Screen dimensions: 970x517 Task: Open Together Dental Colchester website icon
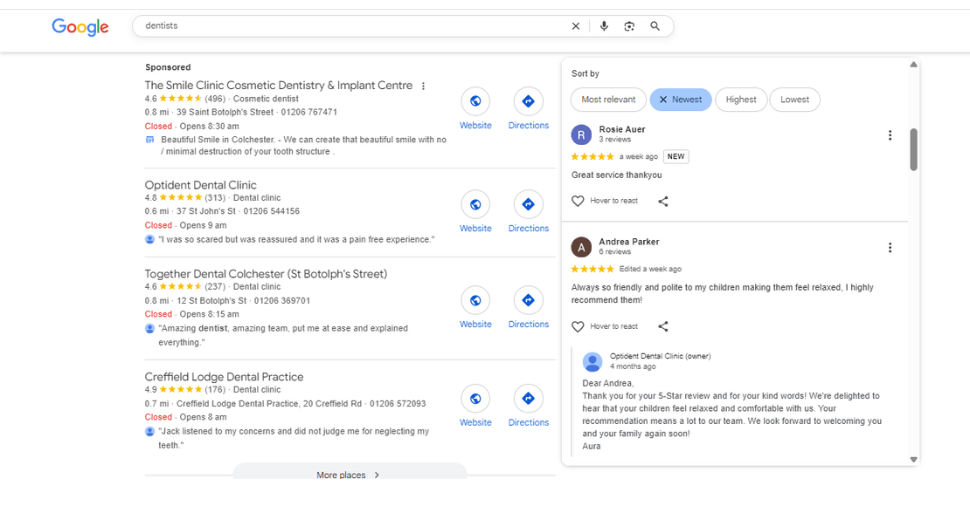click(x=475, y=300)
